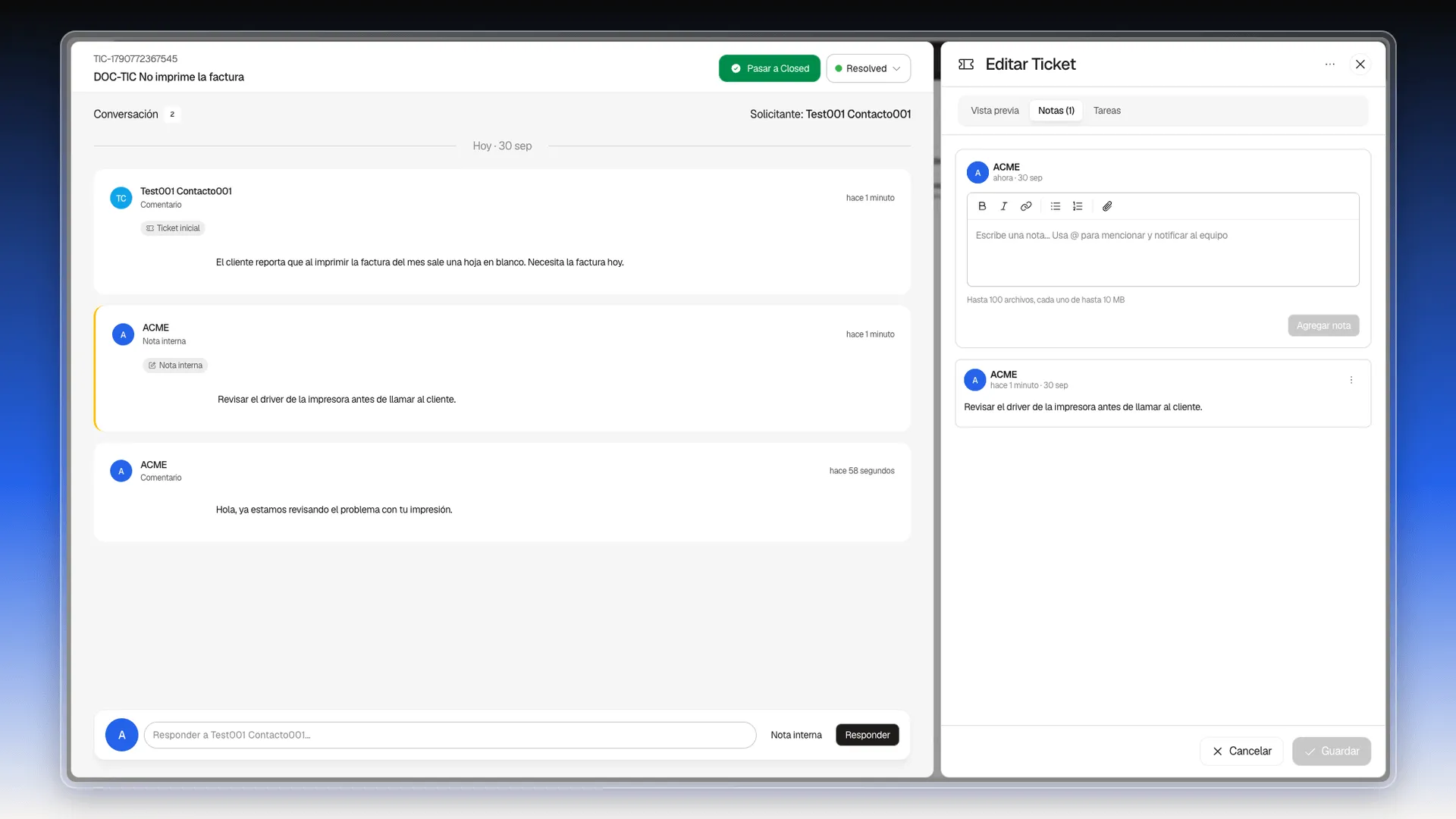Screen dimensions: 1456x819
Task: Click the Ticket inicial tag
Action: point(173,228)
